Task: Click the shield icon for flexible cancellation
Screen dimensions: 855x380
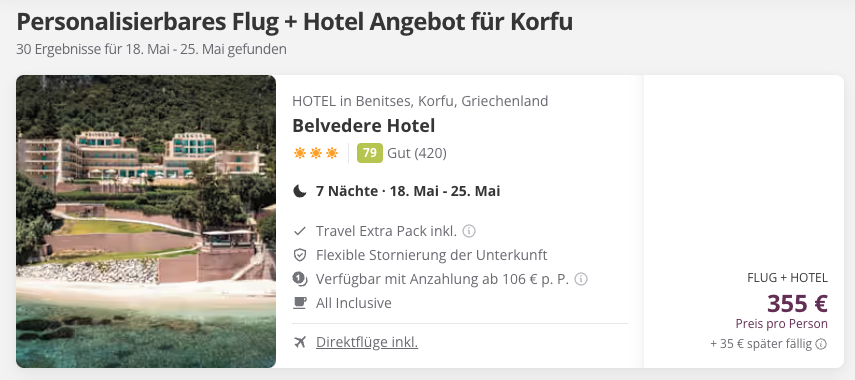Action: pyautogui.click(x=299, y=255)
